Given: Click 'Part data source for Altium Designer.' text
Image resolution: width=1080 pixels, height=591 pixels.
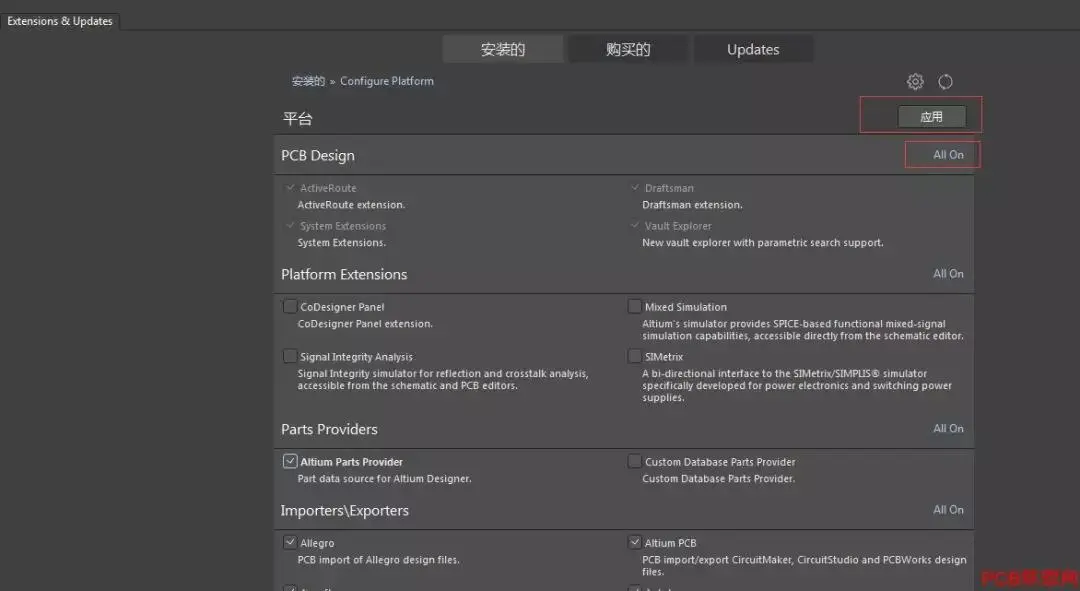Looking at the screenshot, I should point(384,479).
